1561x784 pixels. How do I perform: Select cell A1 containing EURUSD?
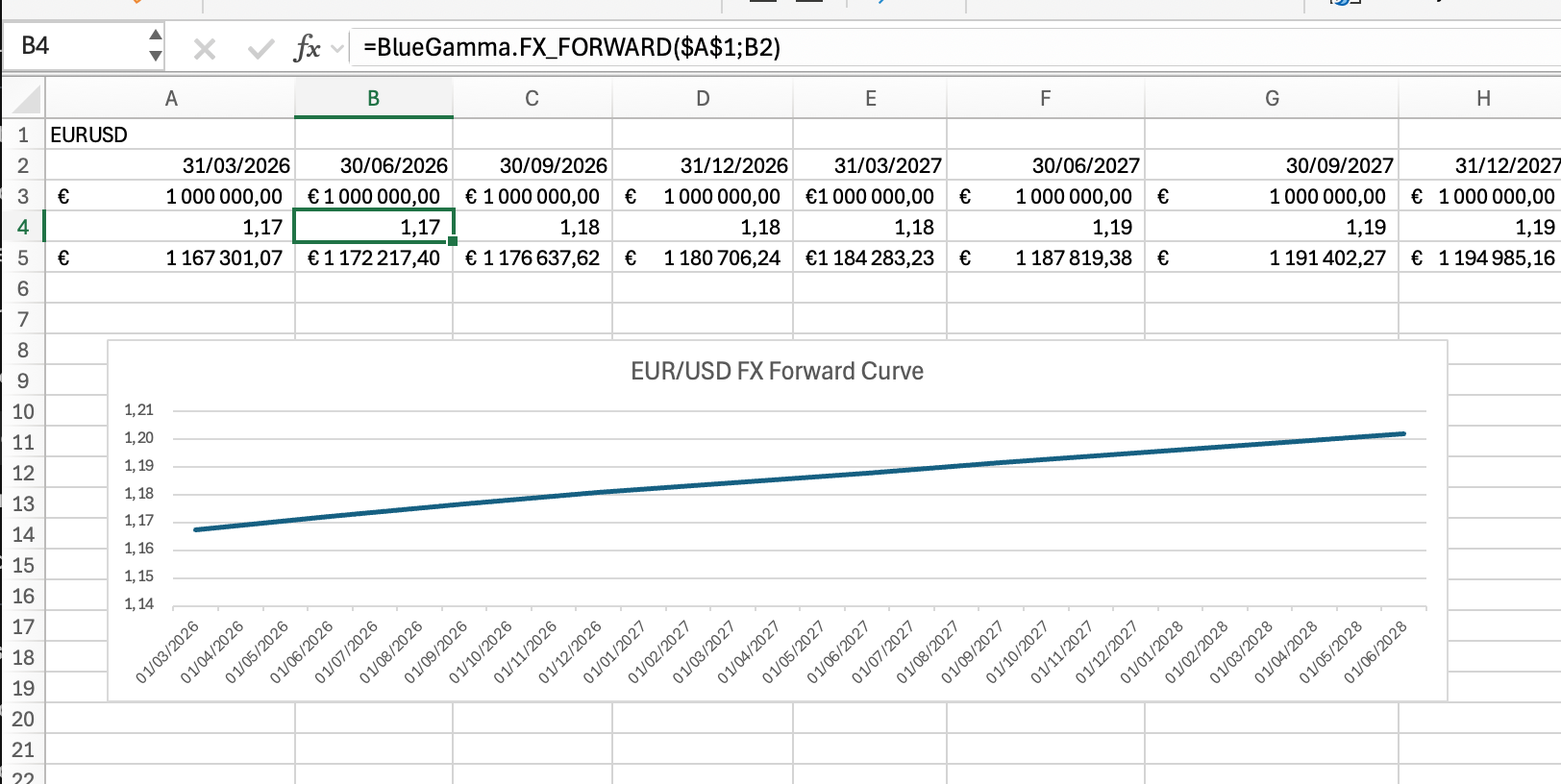(x=169, y=135)
